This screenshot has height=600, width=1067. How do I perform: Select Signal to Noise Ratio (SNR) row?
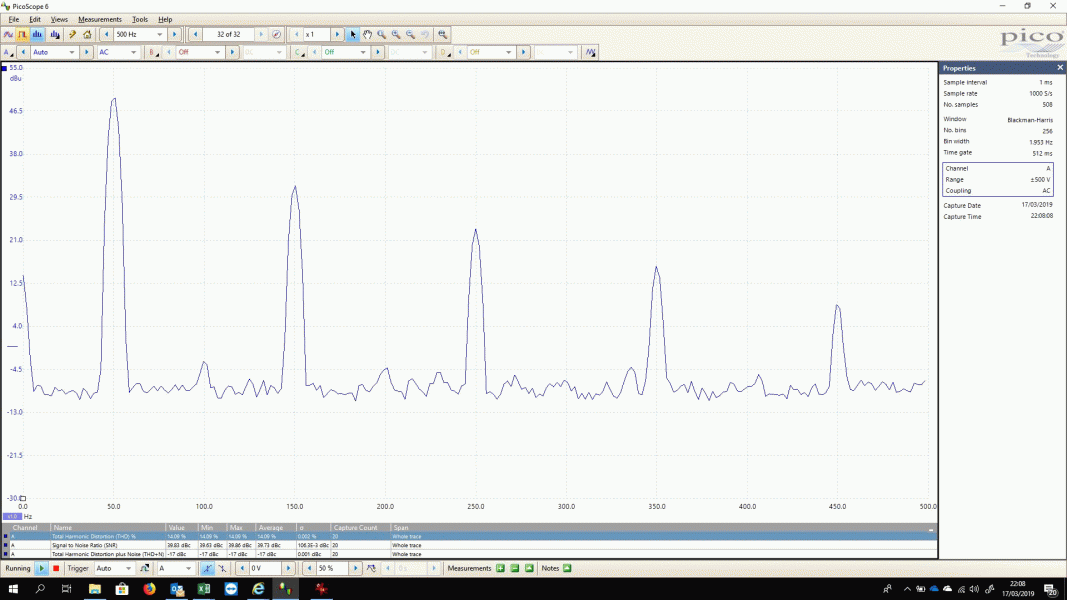[470, 545]
